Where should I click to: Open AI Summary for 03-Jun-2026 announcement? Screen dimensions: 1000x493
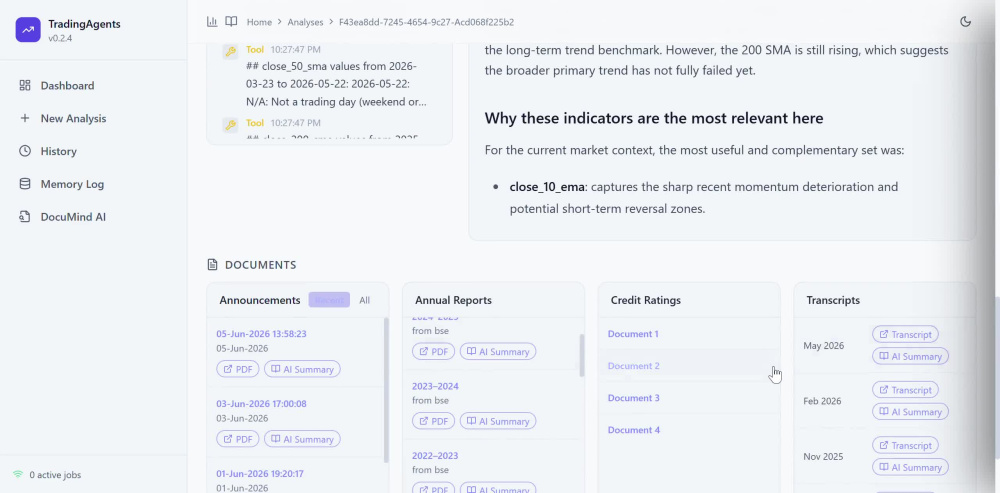point(302,439)
